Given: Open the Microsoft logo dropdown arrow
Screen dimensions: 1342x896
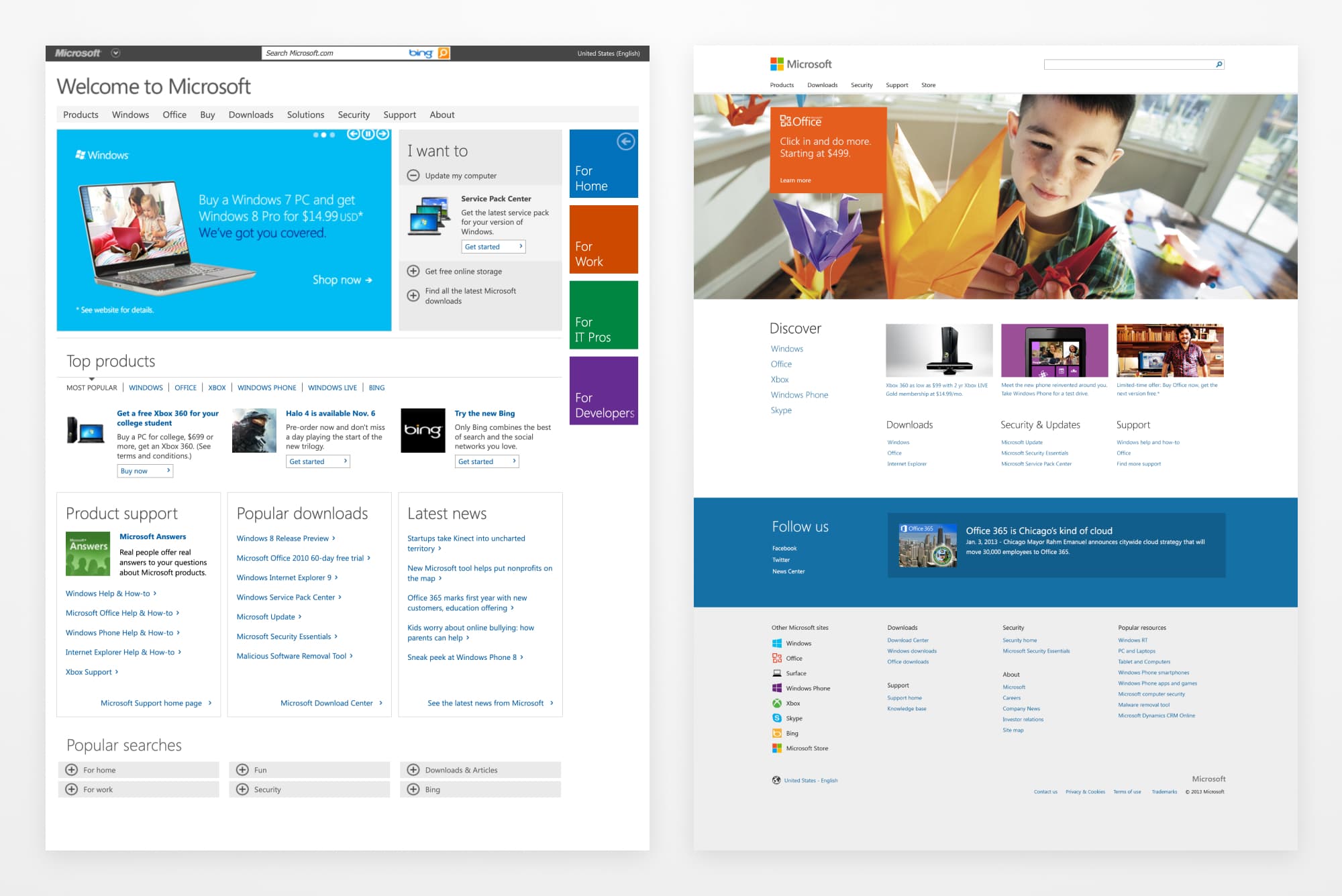Looking at the screenshot, I should pyautogui.click(x=115, y=53).
